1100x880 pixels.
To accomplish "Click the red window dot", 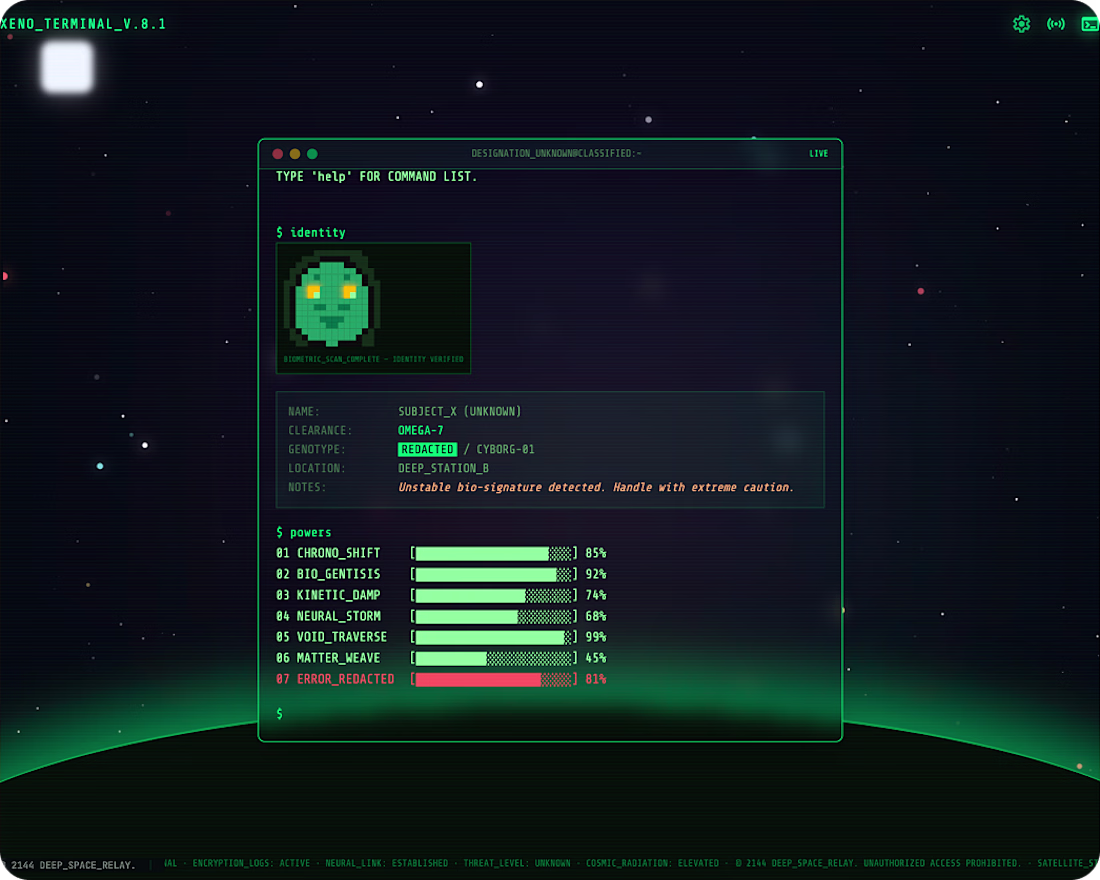I will pyautogui.click(x=278, y=154).
